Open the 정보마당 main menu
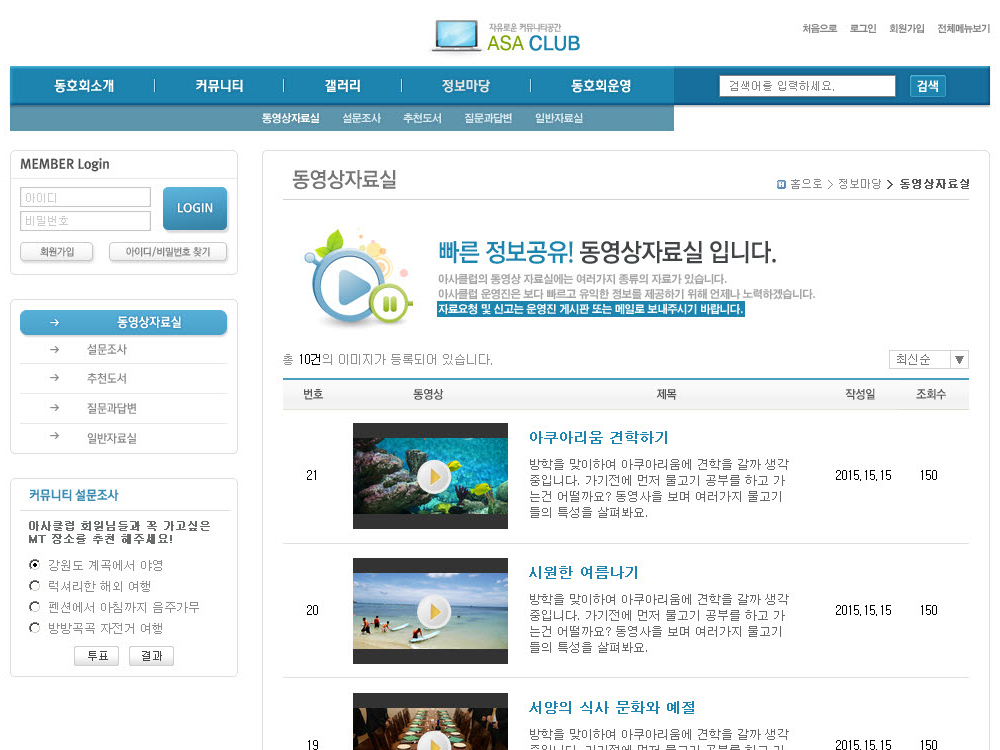Screen dimensions: 1000x750 click(466, 86)
